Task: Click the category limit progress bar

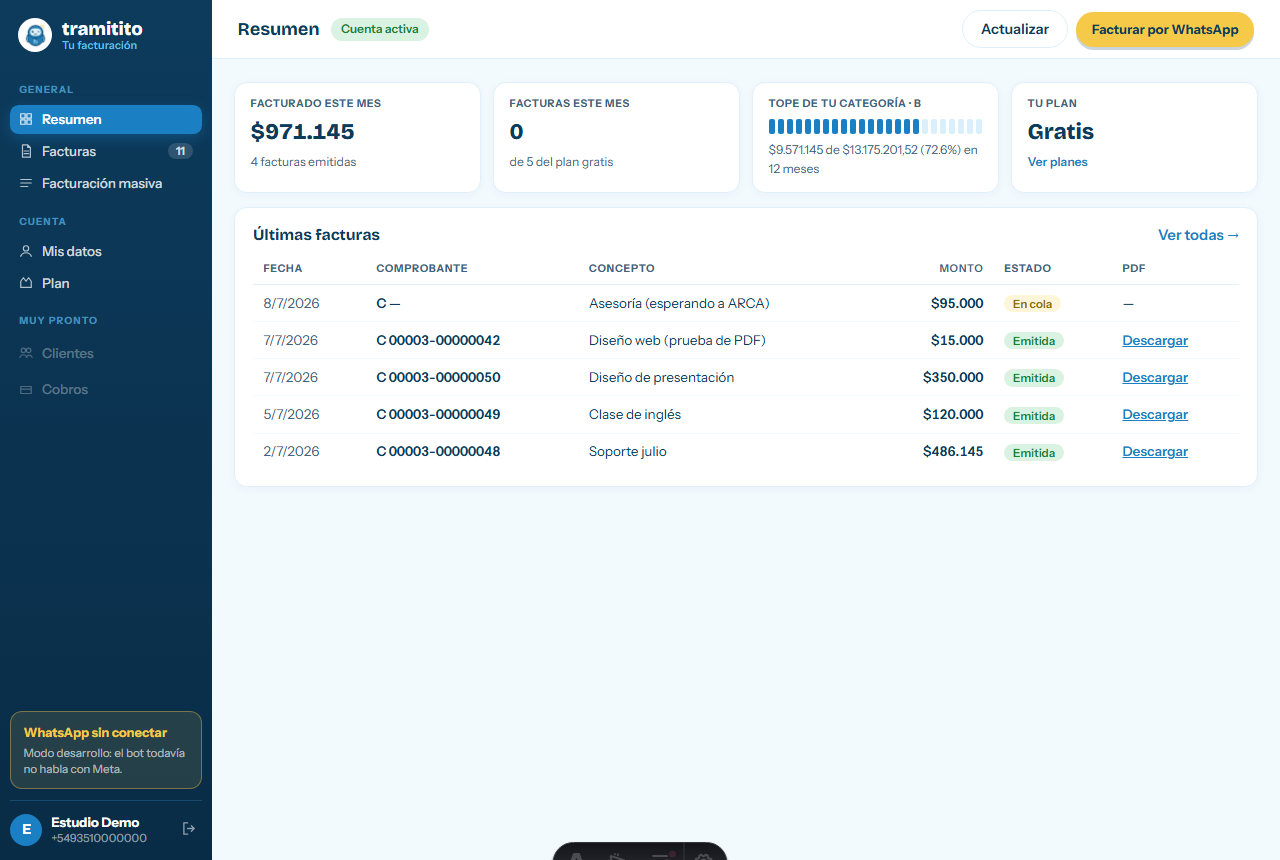Action: pyautogui.click(x=875, y=126)
